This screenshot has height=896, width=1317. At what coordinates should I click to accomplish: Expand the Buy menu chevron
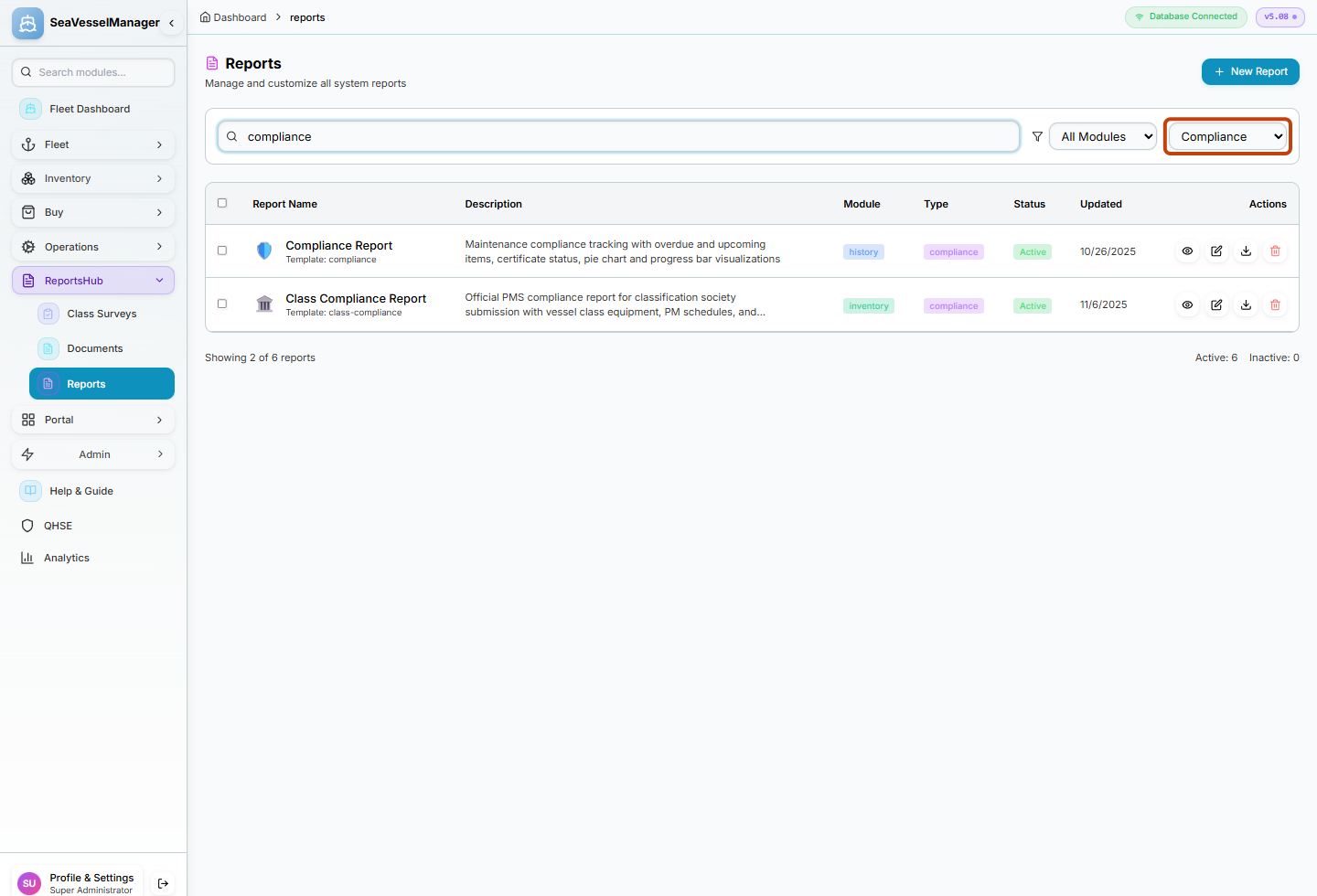pyautogui.click(x=159, y=212)
